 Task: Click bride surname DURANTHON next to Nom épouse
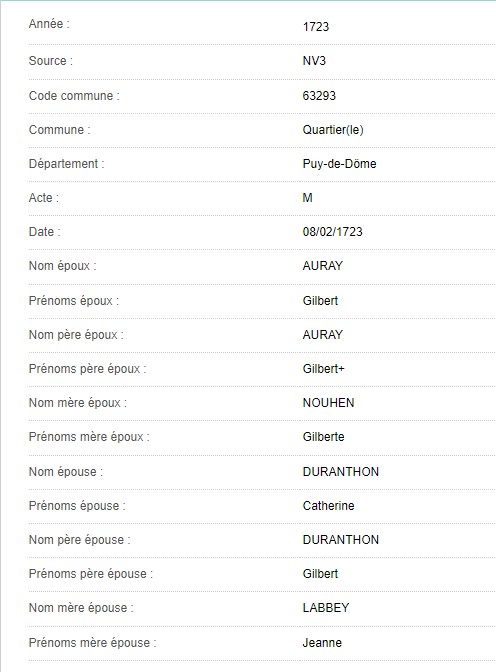tap(341, 472)
